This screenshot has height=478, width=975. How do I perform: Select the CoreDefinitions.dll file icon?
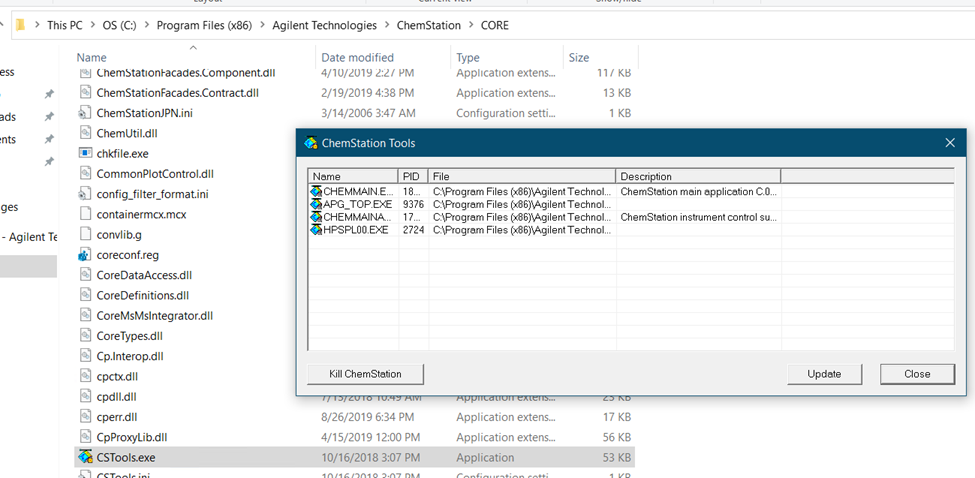coord(85,295)
